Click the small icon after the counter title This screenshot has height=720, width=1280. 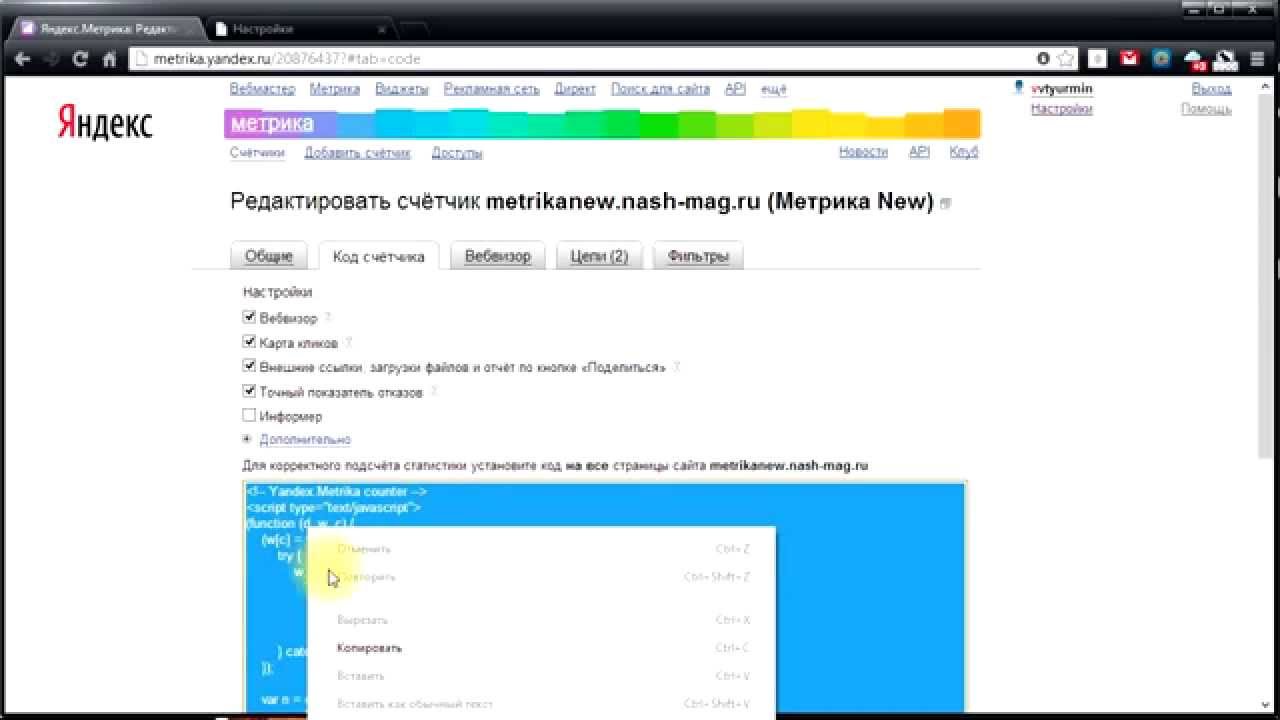(x=946, y=204)
